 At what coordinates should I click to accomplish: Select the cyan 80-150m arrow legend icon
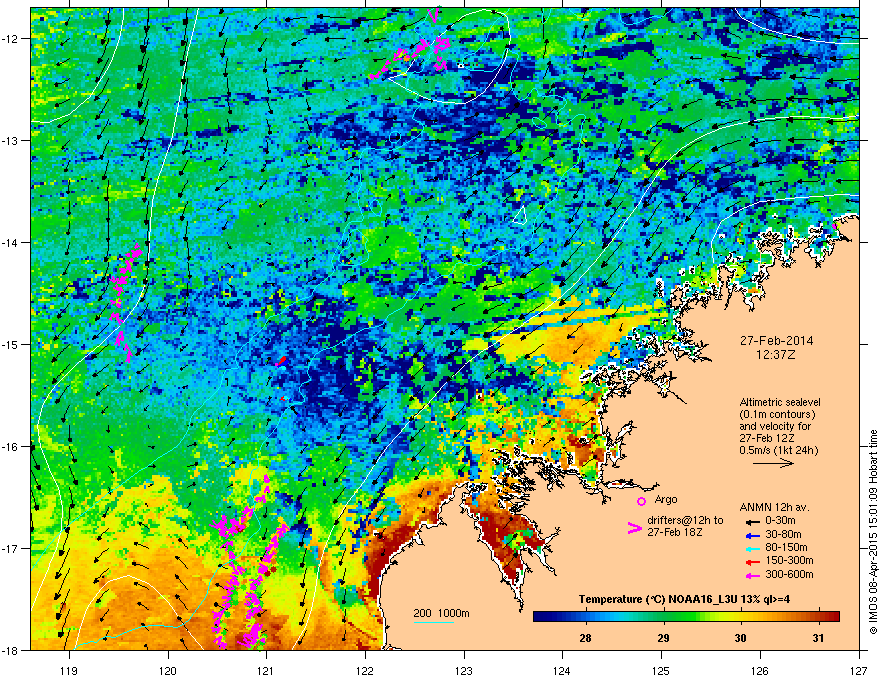click(752, 548)
